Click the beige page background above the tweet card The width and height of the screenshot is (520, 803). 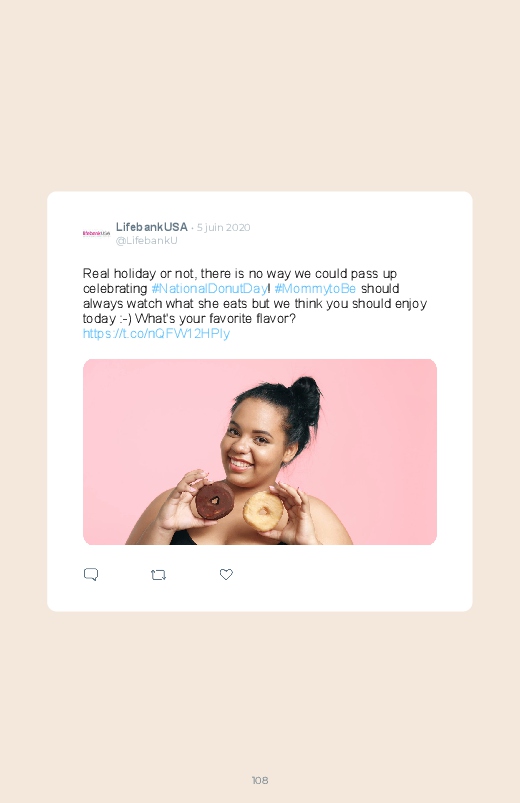[260, 95]
